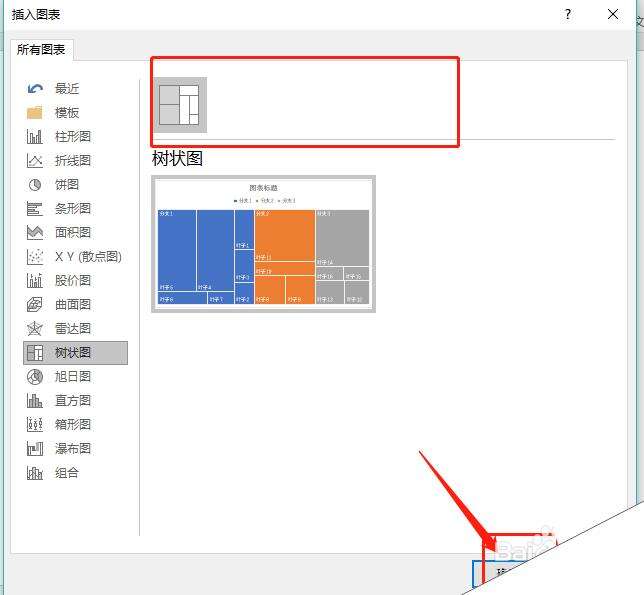Click the 直方图 text label
This screenshot has height=595, width=644.
(73, 400)
